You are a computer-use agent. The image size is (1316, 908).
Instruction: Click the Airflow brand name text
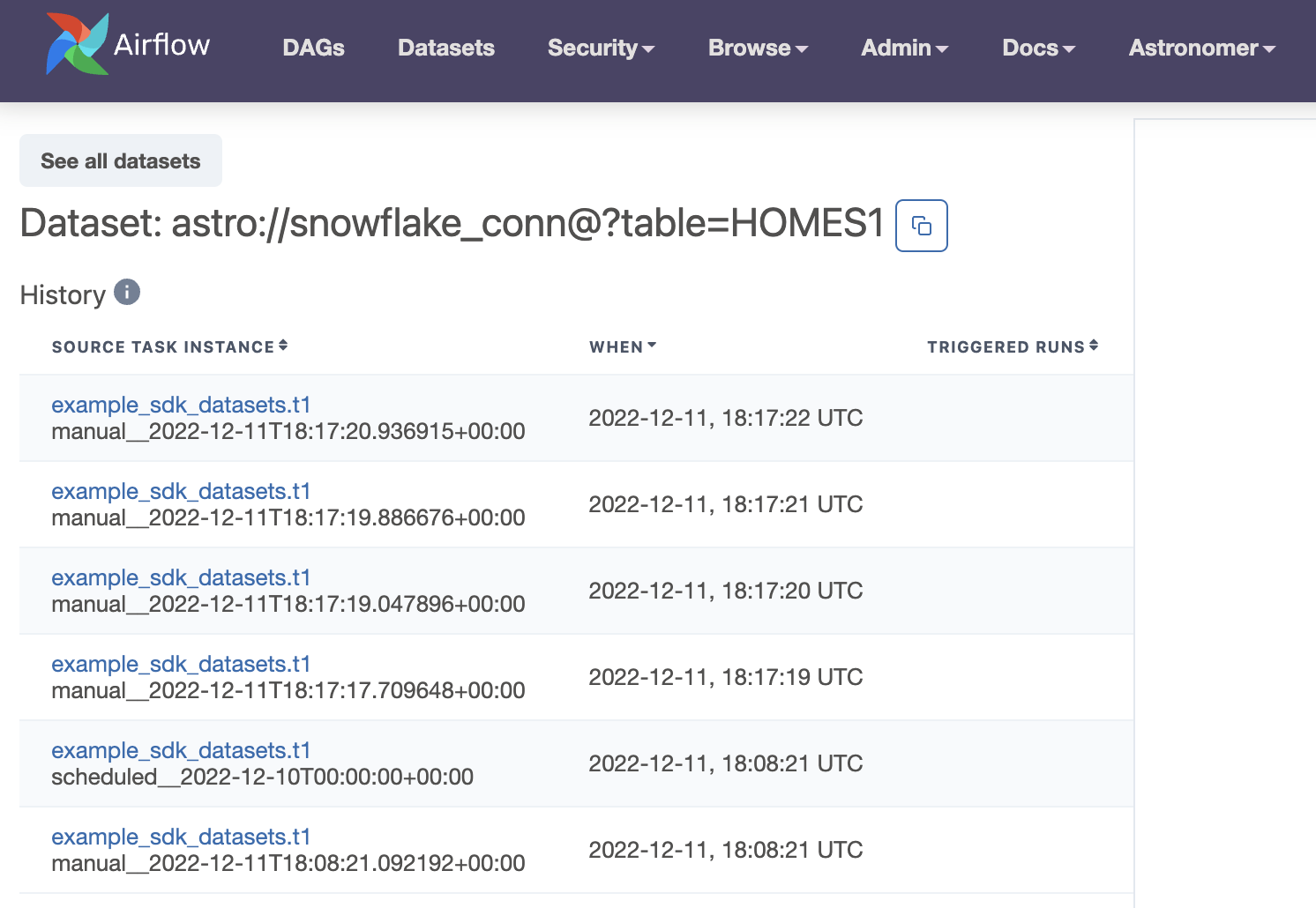tap(162, 44)
